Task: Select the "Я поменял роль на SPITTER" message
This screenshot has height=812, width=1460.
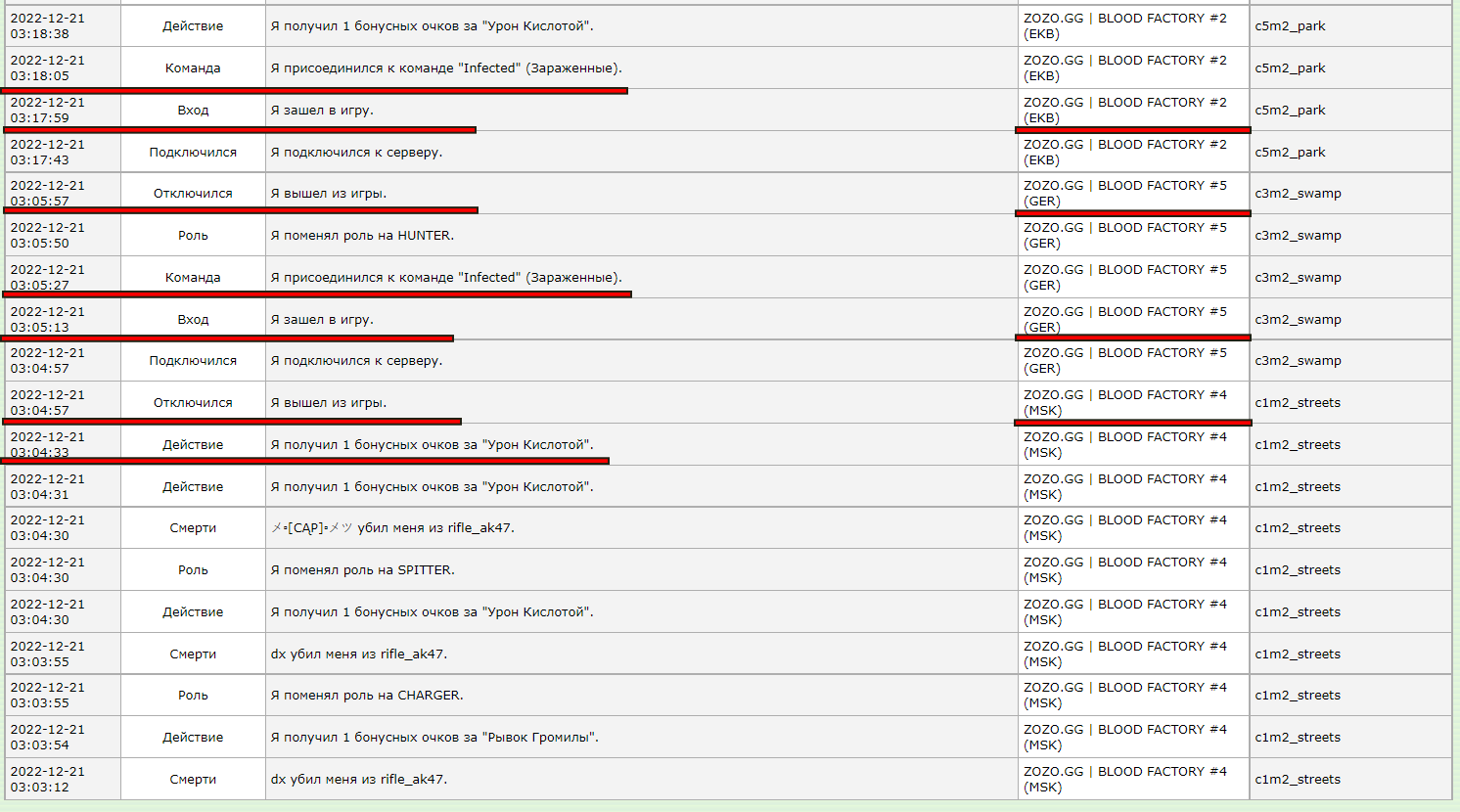Action: 362,570
